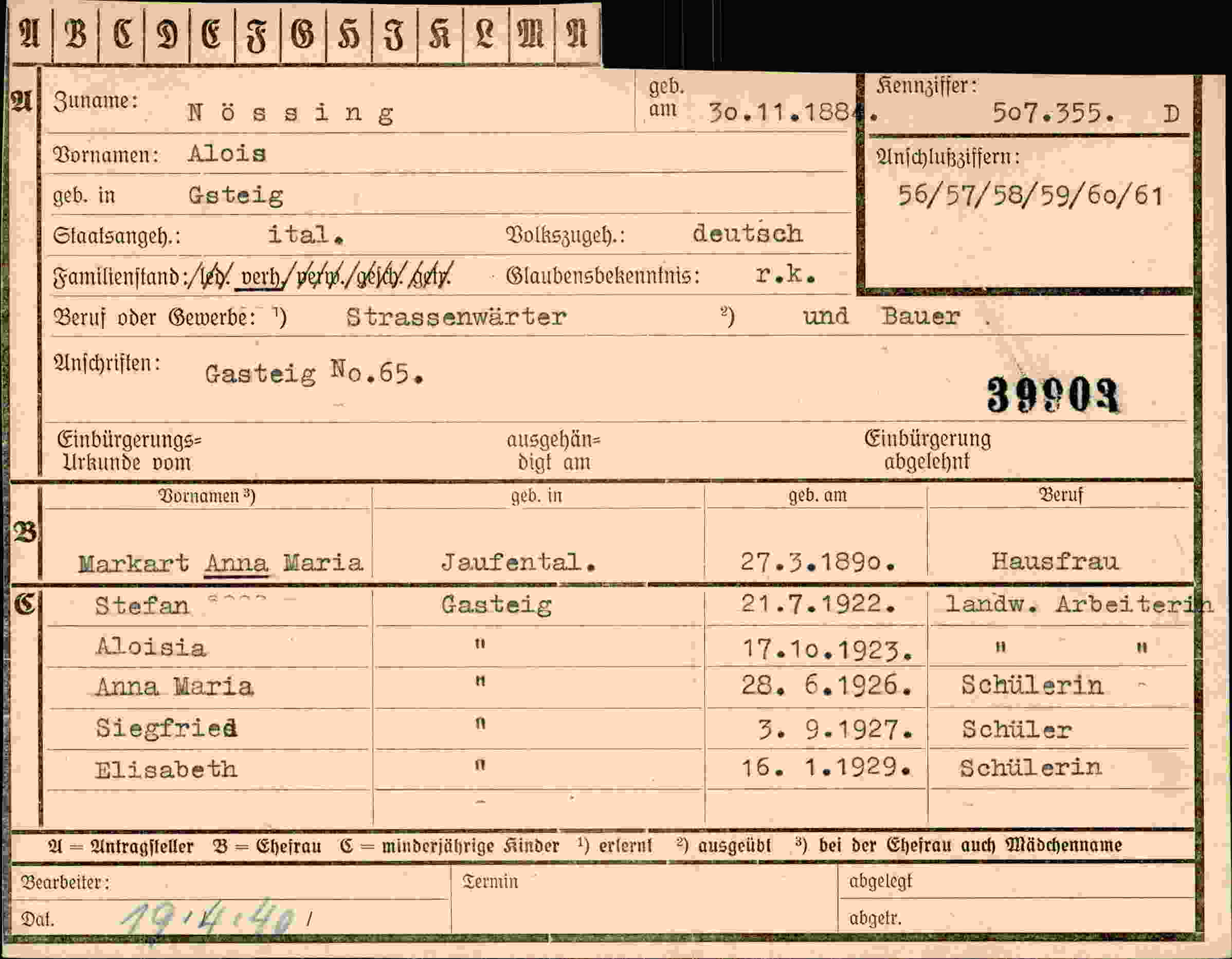The image size is (1232, 959).
Task: Click the child name 'Elisabeth'
Action: (x=166, y=769)
